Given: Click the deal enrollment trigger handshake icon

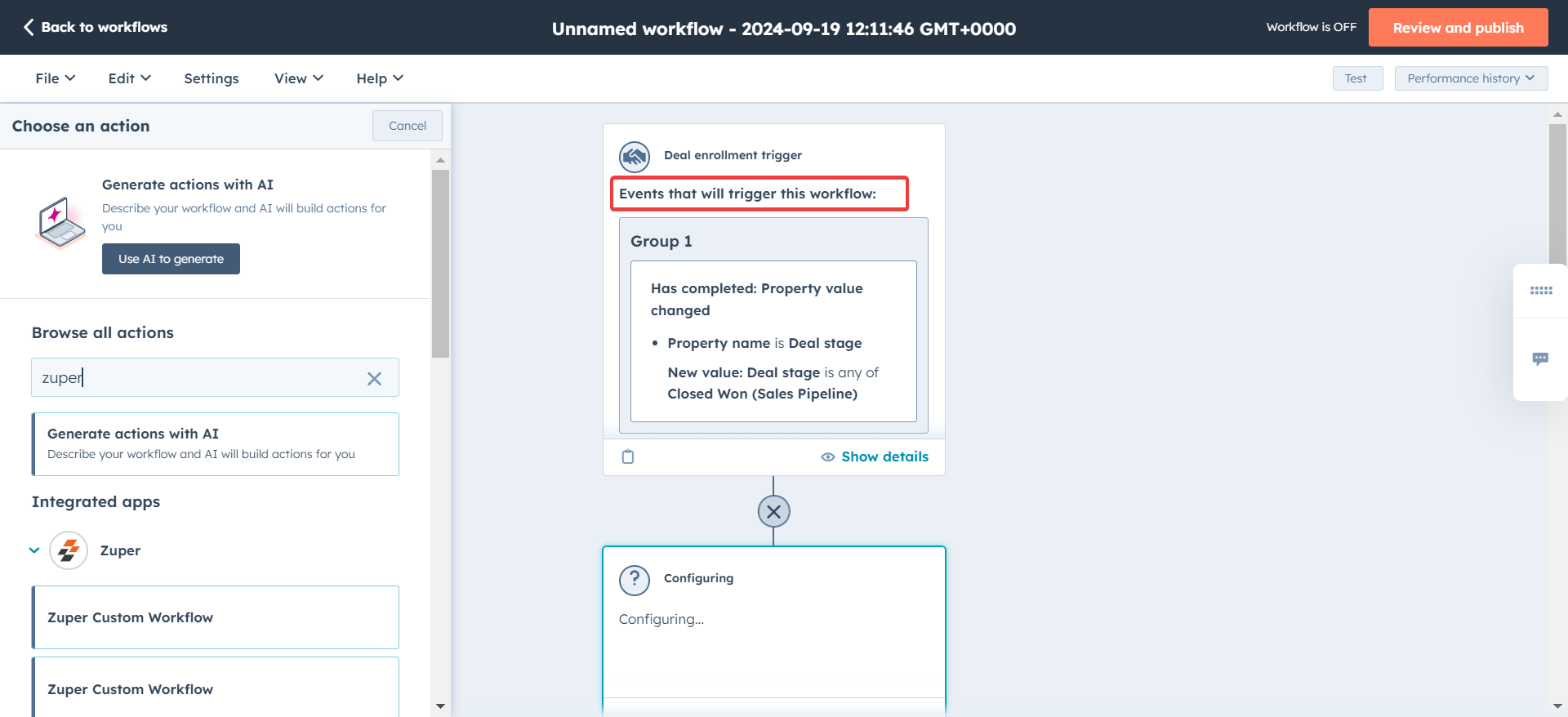Looking at the screenshot, I should click(635, 156).
